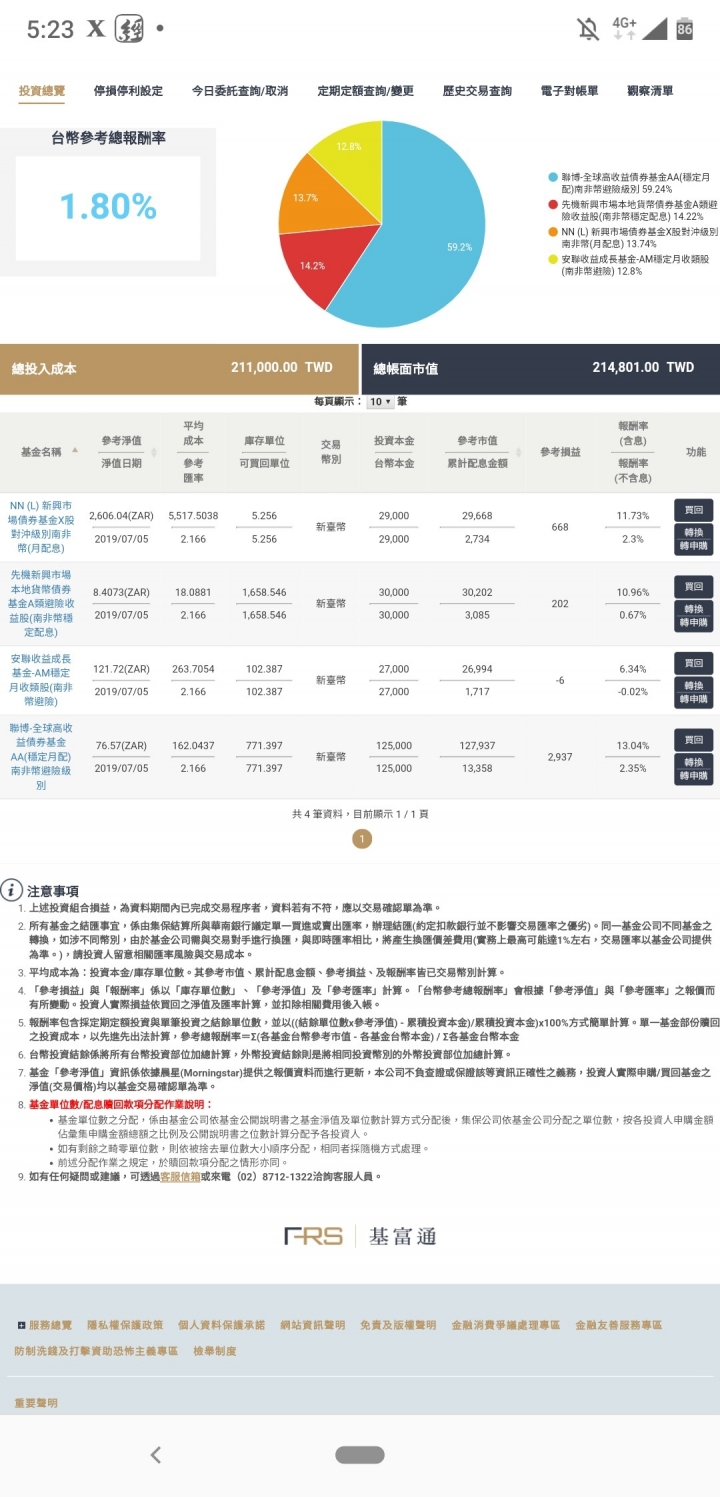The height and width of the screenshot is (1497, 720).
Task: Click 轉換轉申購 for 安聯收益成長基金
Action: click(x=693, y=692)
